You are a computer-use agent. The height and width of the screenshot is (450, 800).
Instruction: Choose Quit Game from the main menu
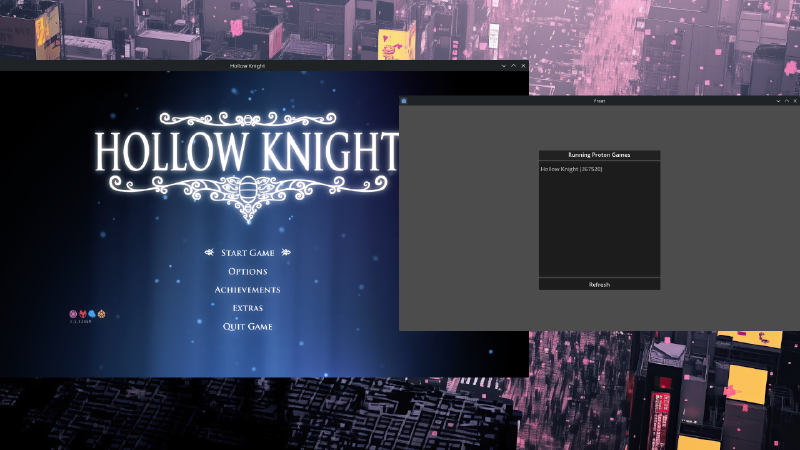[x=247, y=327]
